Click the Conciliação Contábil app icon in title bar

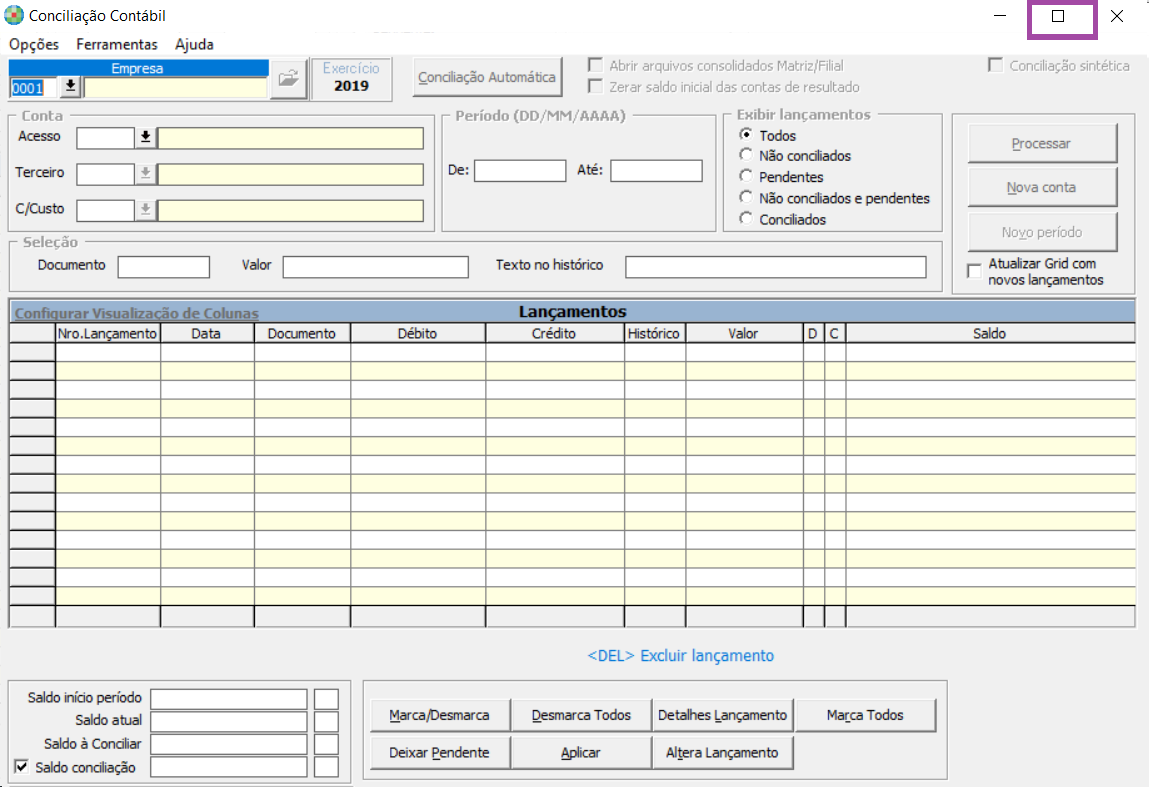(15, 16)
